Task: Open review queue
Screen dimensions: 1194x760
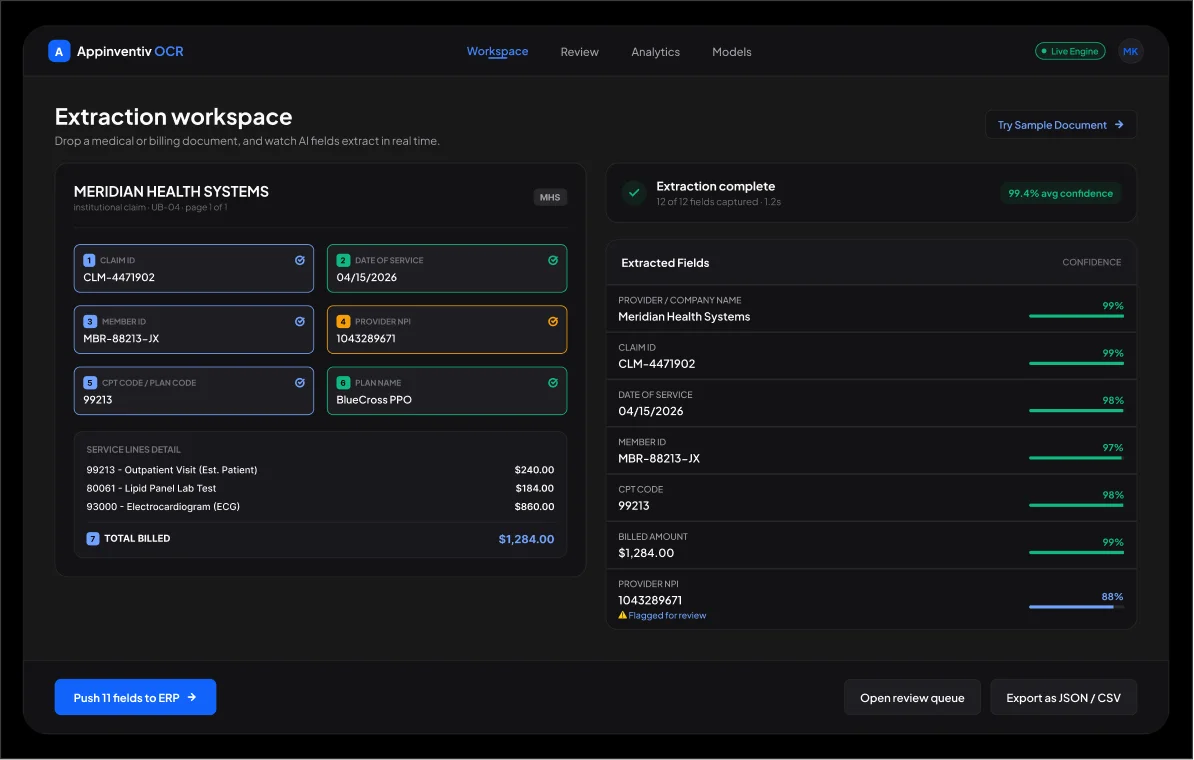Action: [912, 698]
